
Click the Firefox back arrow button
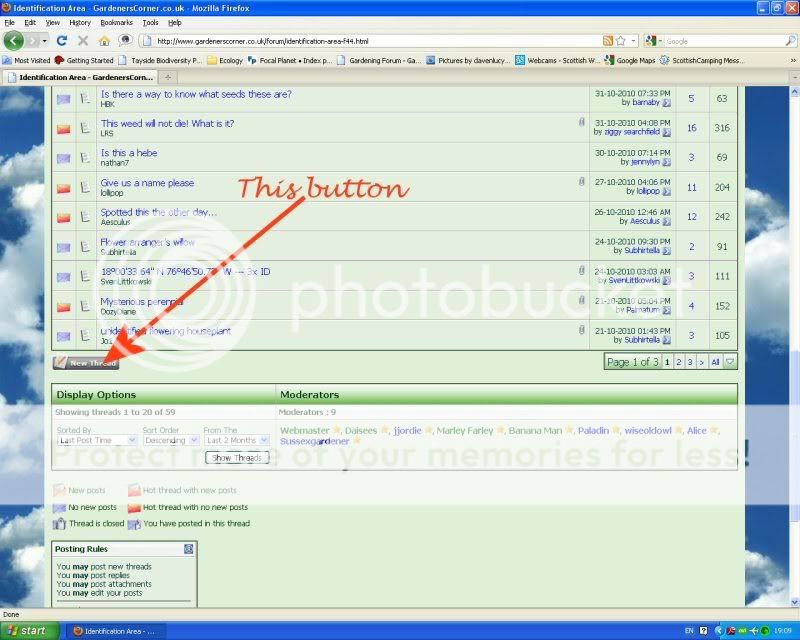[x=14, y=41]
